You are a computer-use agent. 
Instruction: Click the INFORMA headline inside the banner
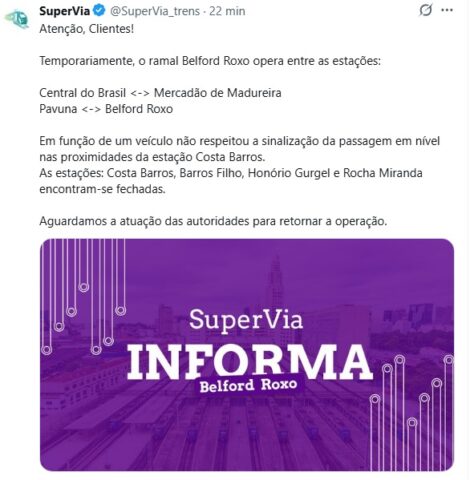tap(250, 363)
